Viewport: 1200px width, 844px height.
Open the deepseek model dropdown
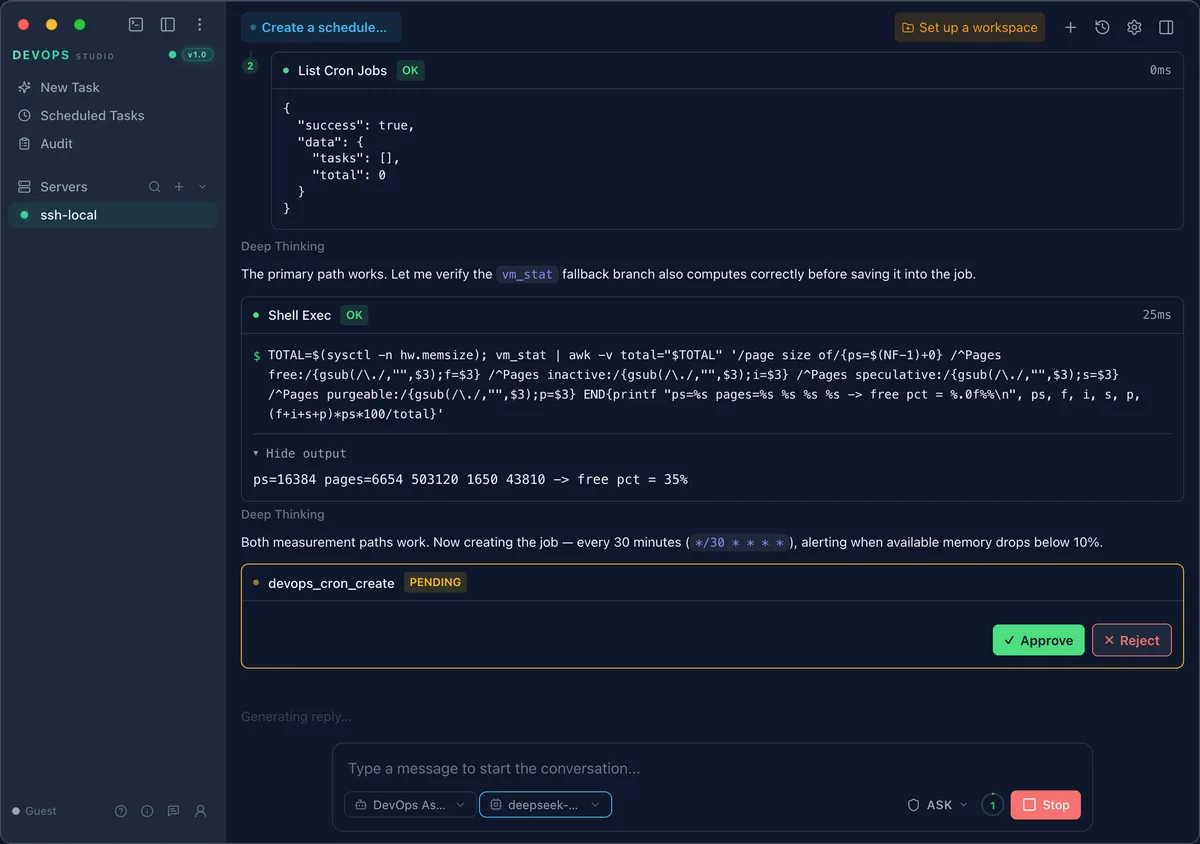tap(545, 804)
